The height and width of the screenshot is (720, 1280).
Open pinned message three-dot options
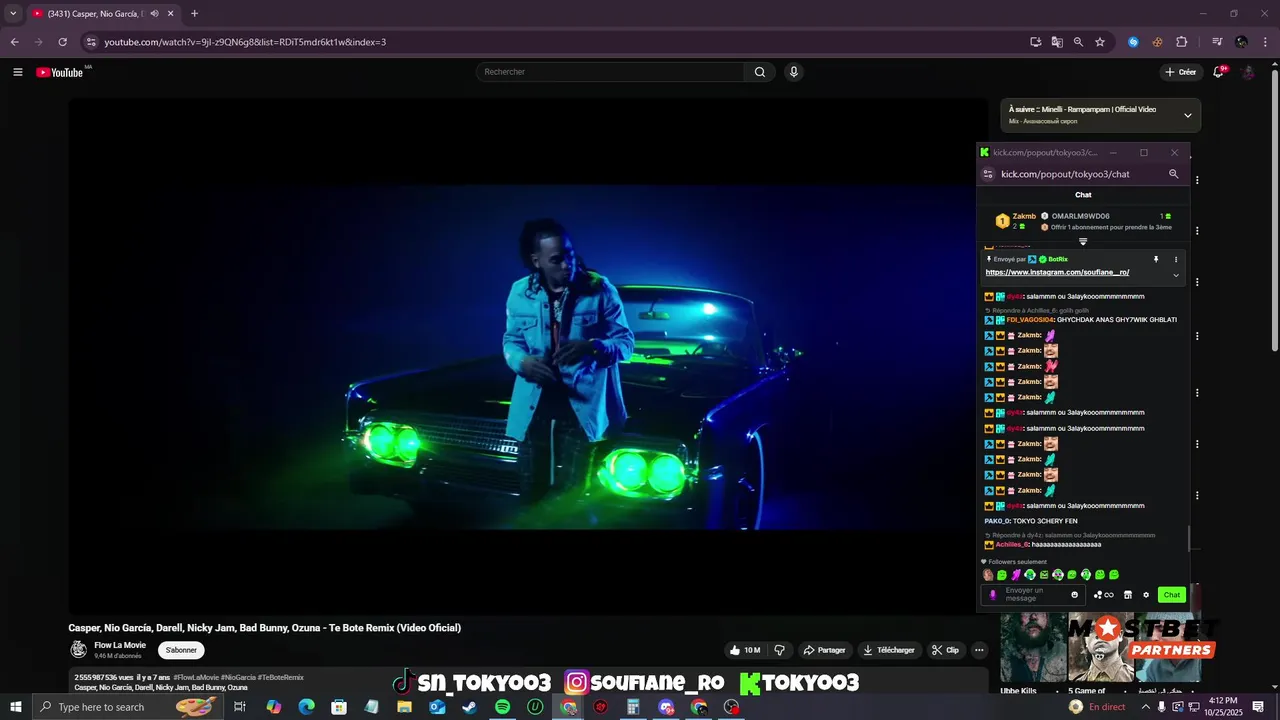[x=1176, y=259]
